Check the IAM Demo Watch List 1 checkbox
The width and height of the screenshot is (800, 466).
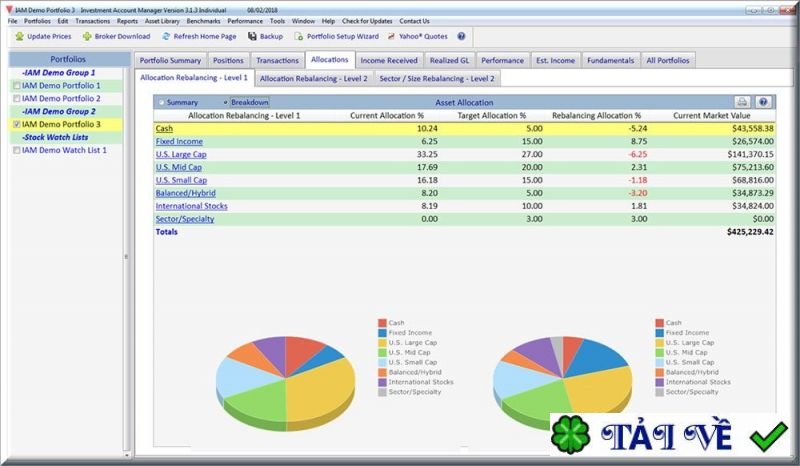click(17, 151)
